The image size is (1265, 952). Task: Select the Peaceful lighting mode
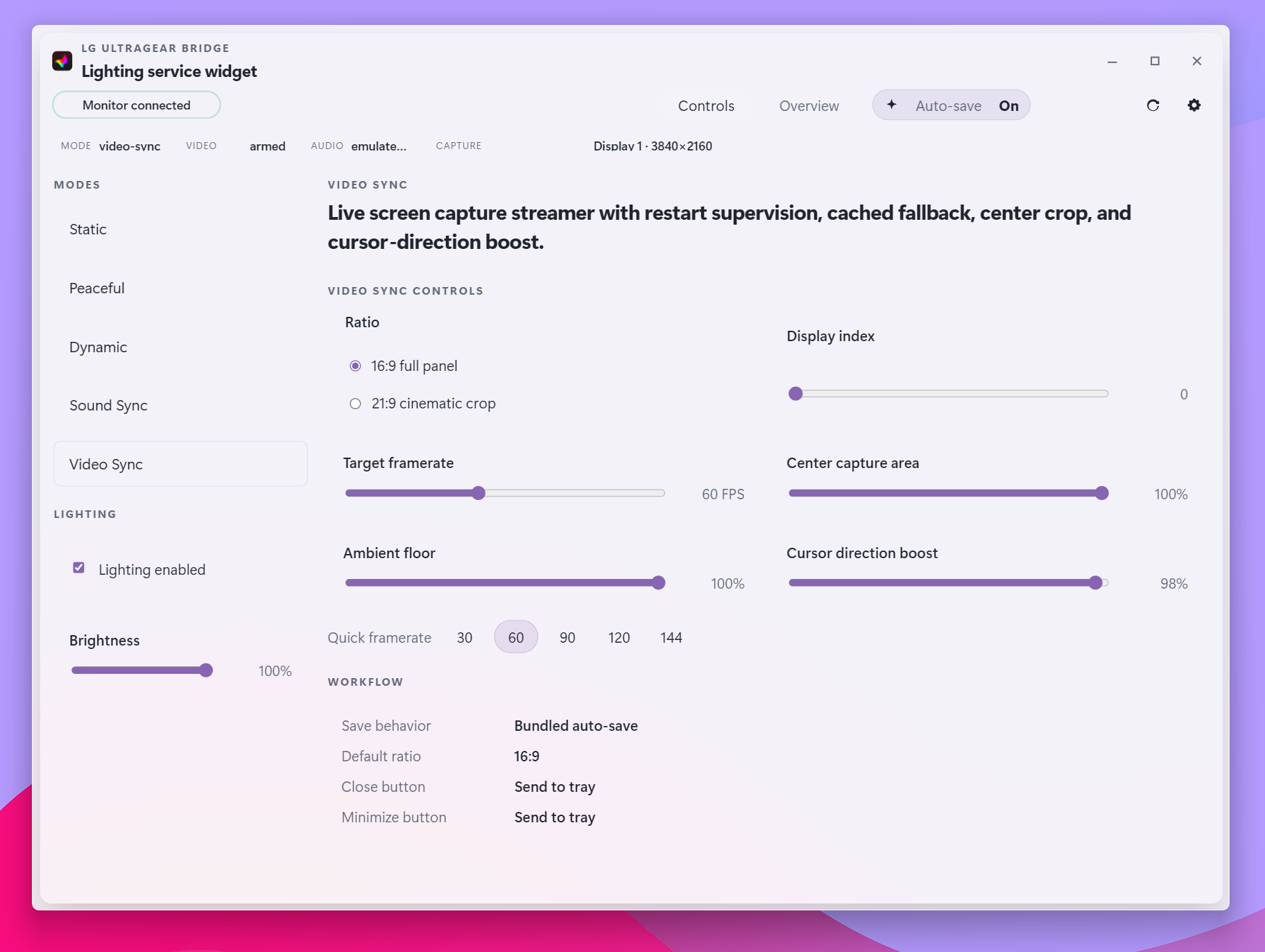180,288
